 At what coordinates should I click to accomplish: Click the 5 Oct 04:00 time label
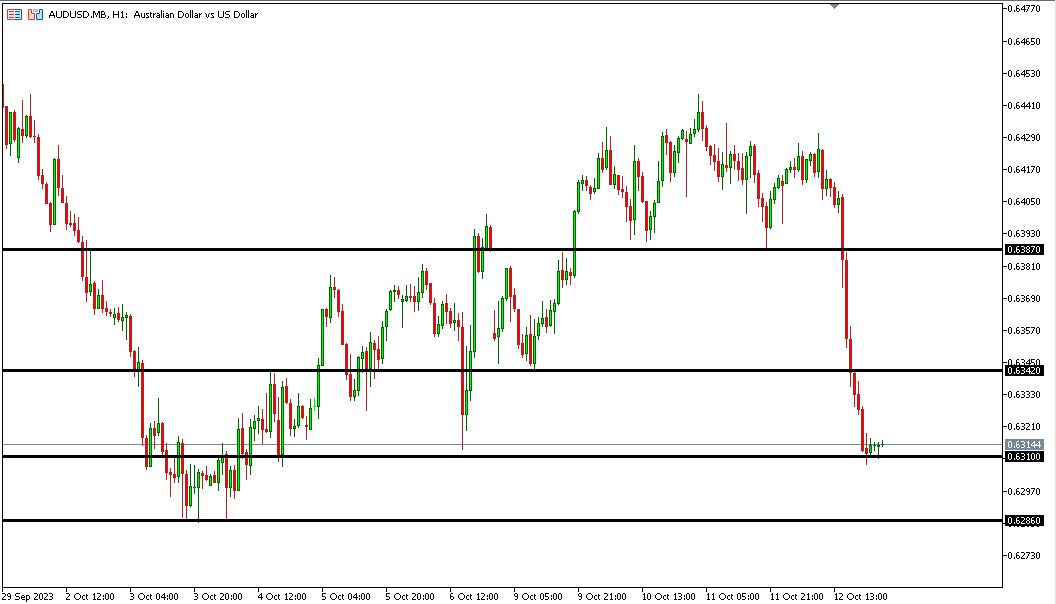(x=346, y=597)
